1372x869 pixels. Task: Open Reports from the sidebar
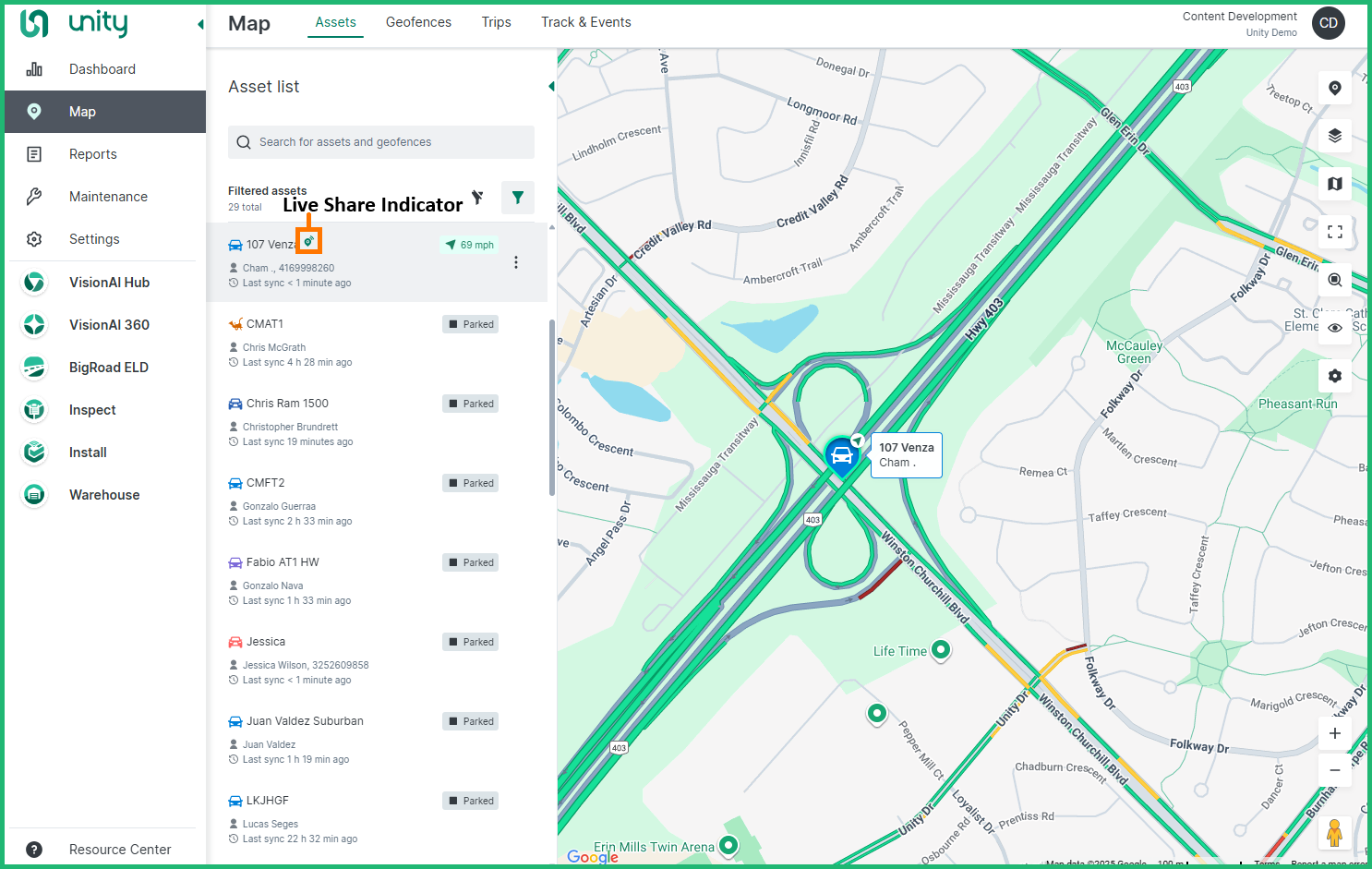pyautogui.click(x=93, y=154)
